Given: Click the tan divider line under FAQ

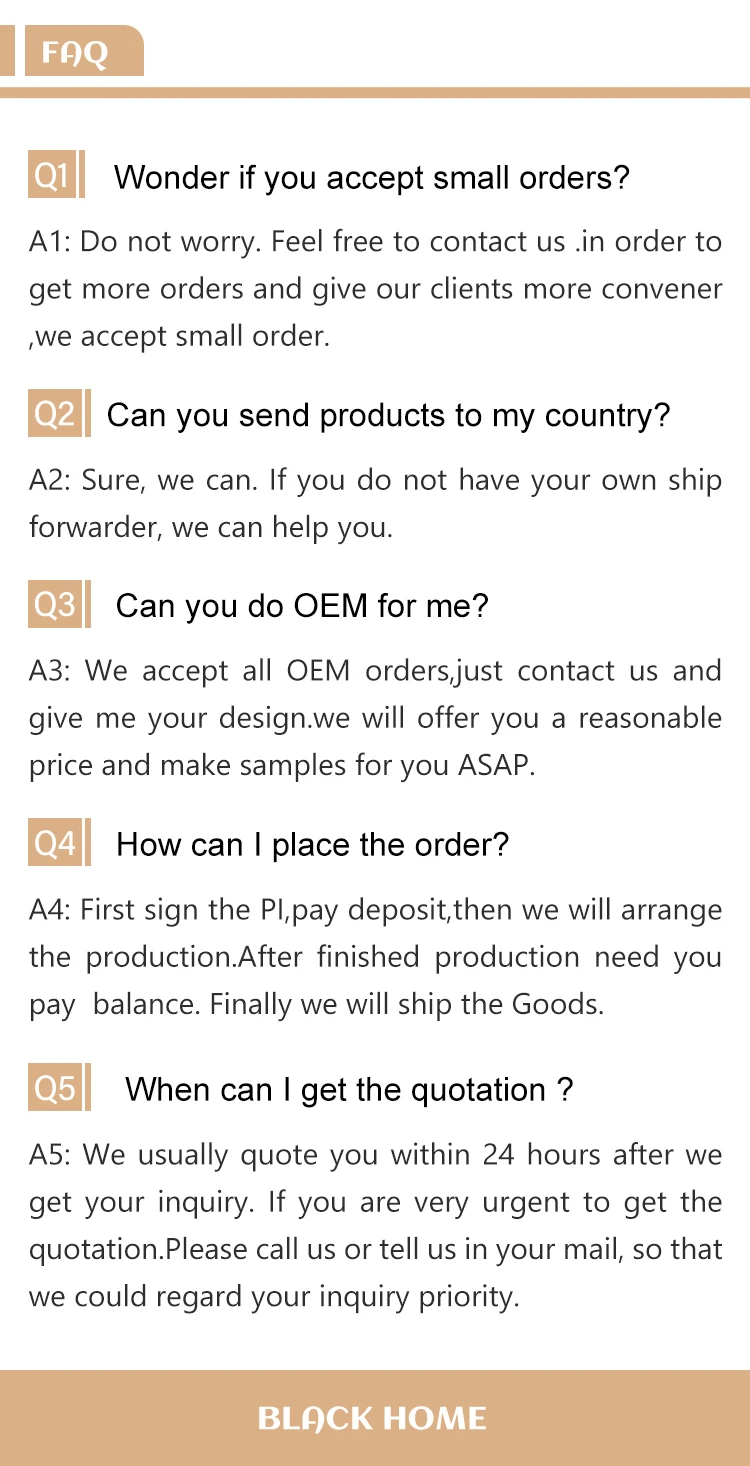Looking at the screenshot, I should point(375,92).
